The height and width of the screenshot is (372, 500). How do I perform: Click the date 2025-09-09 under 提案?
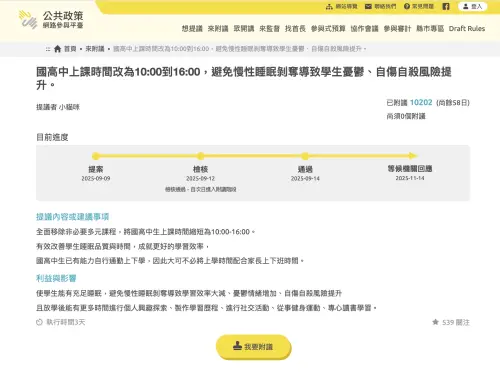[96, 179]
